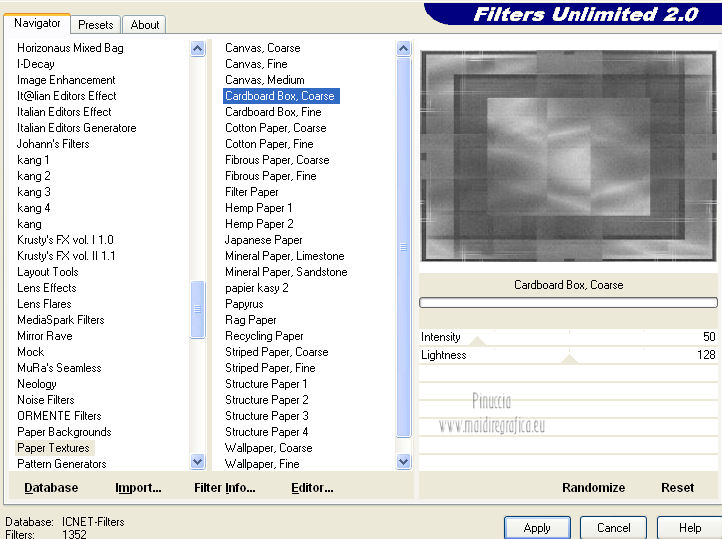722x539 pixels.
Task: Select Hemp Paper 2 filter
Action: (x=259, y=224)
